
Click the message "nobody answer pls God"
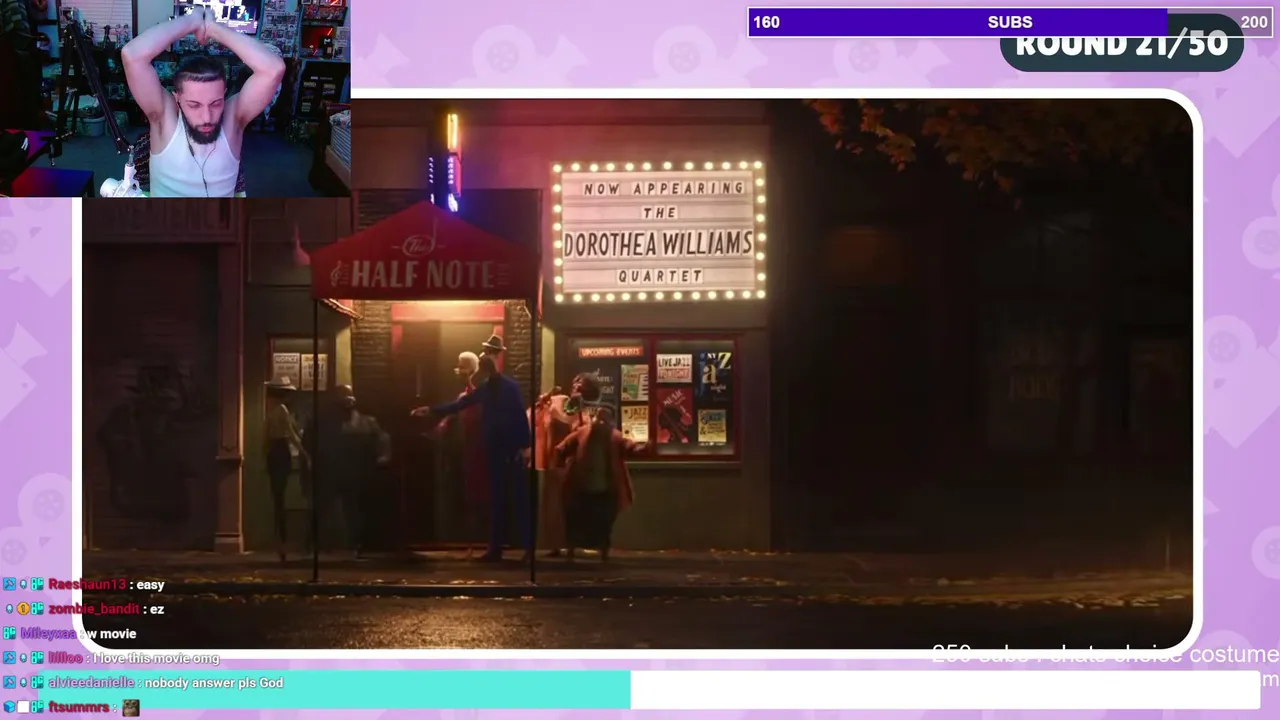214,683
